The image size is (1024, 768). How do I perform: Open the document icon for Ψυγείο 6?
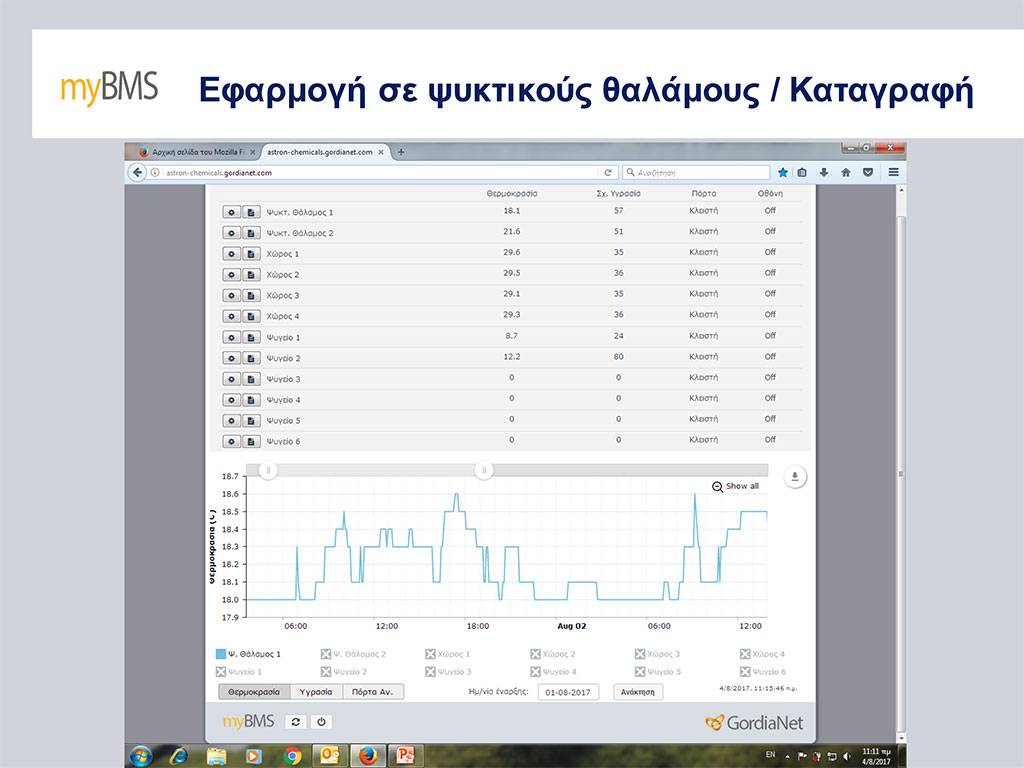point(252,441)
